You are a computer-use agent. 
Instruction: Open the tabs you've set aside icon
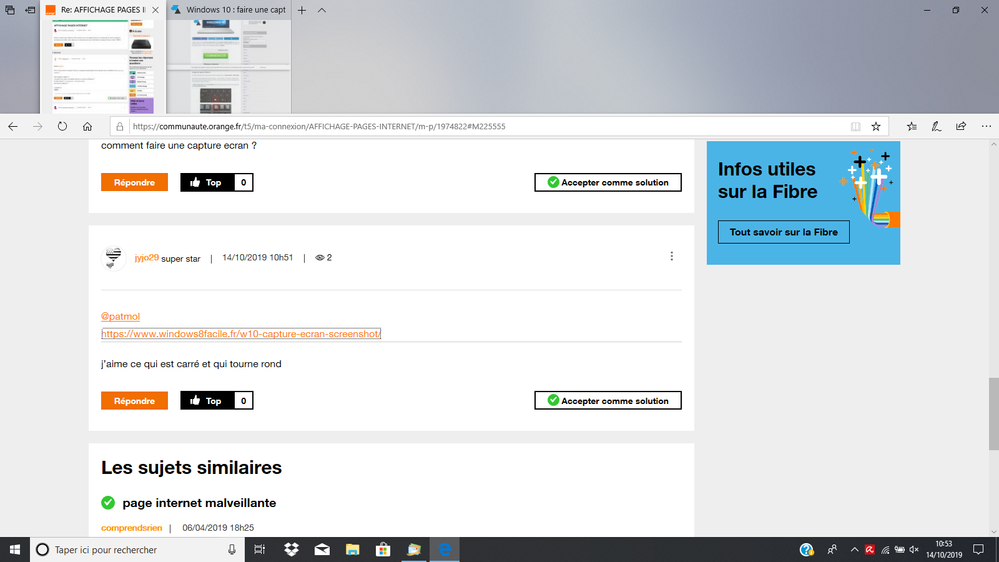(10, 10)
